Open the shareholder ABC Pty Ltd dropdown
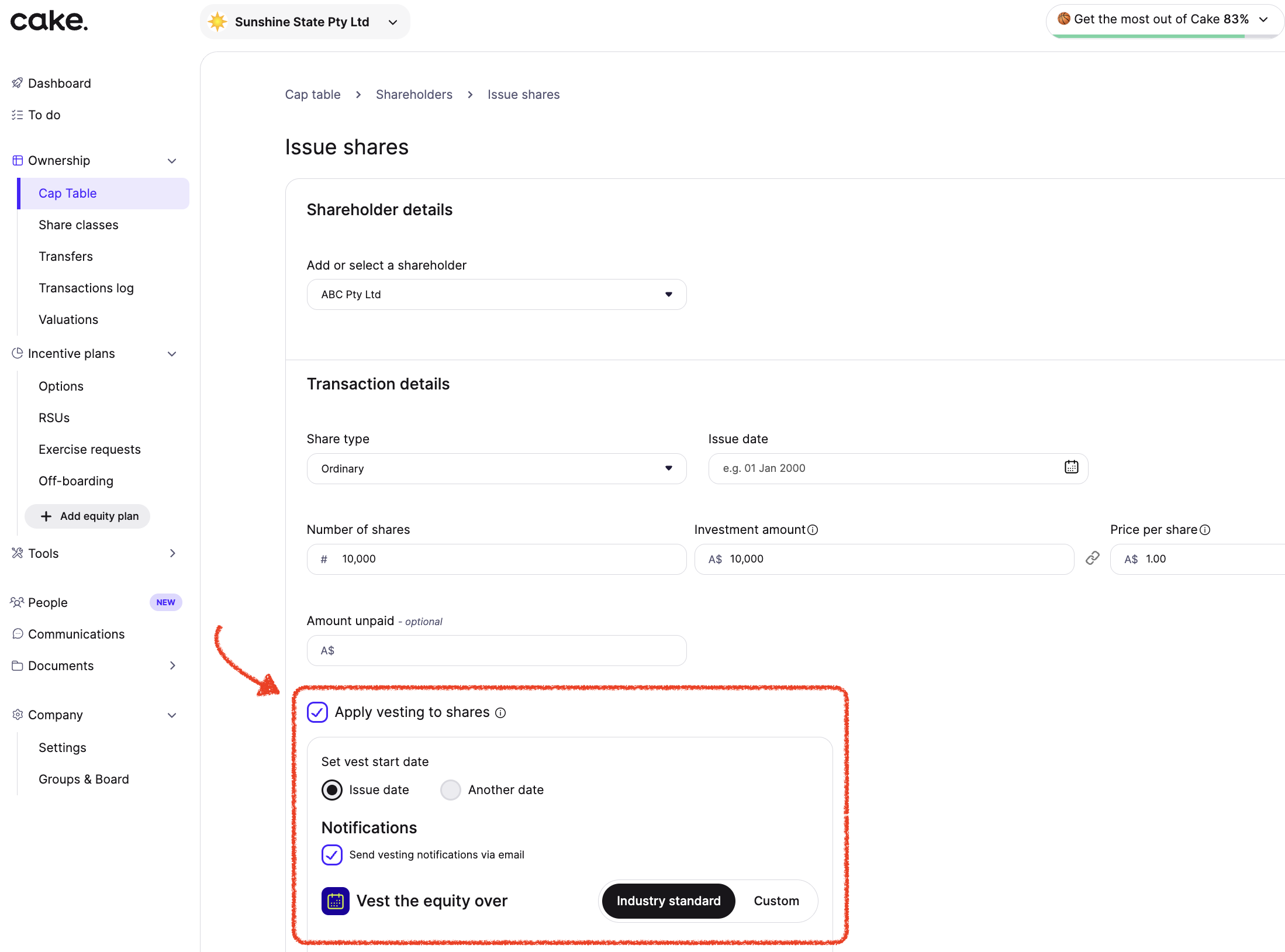The width and height of the screenshot is (1285, 952). click(496, 294)
